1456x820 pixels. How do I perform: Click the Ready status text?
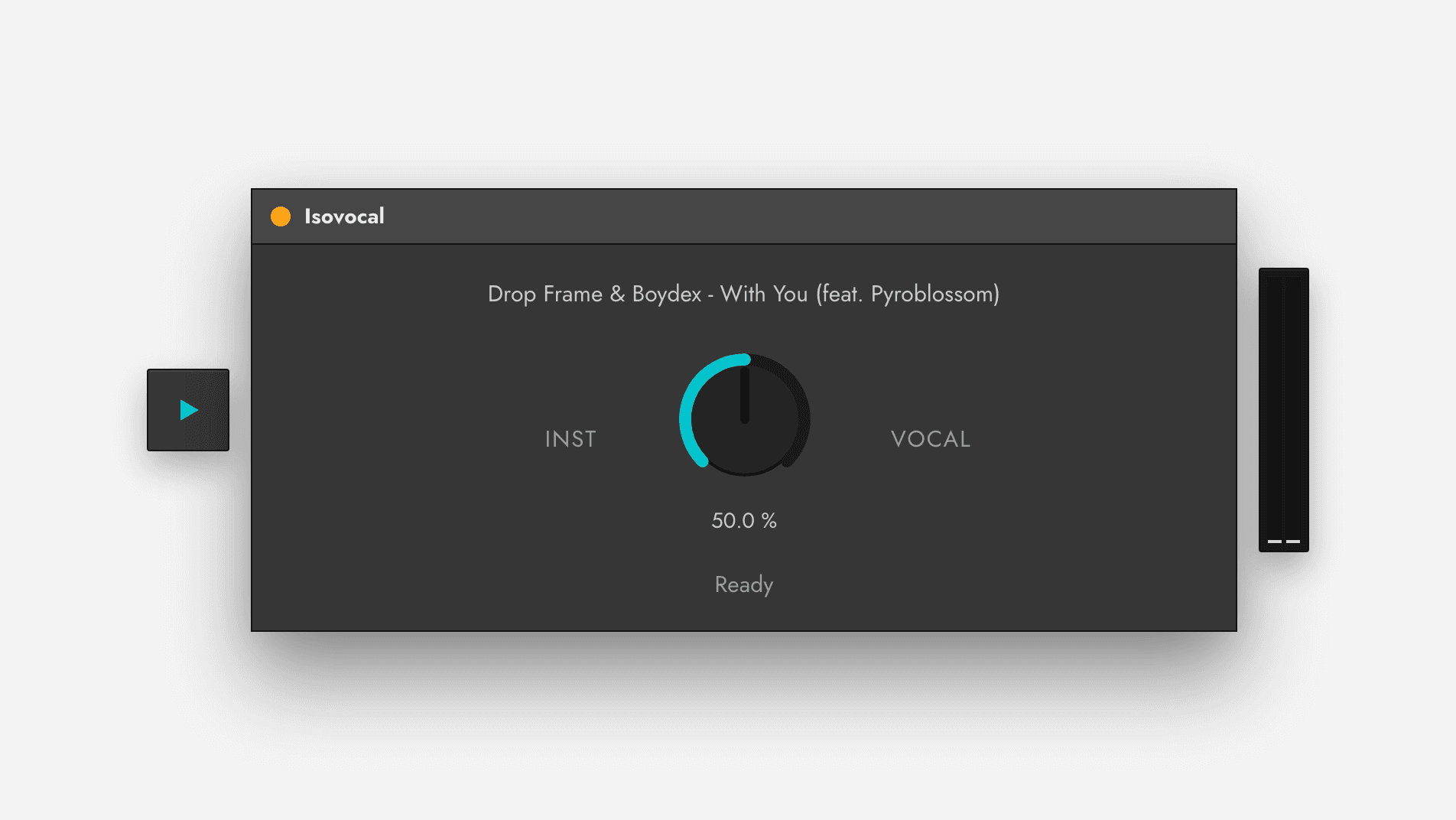(744, 585)
